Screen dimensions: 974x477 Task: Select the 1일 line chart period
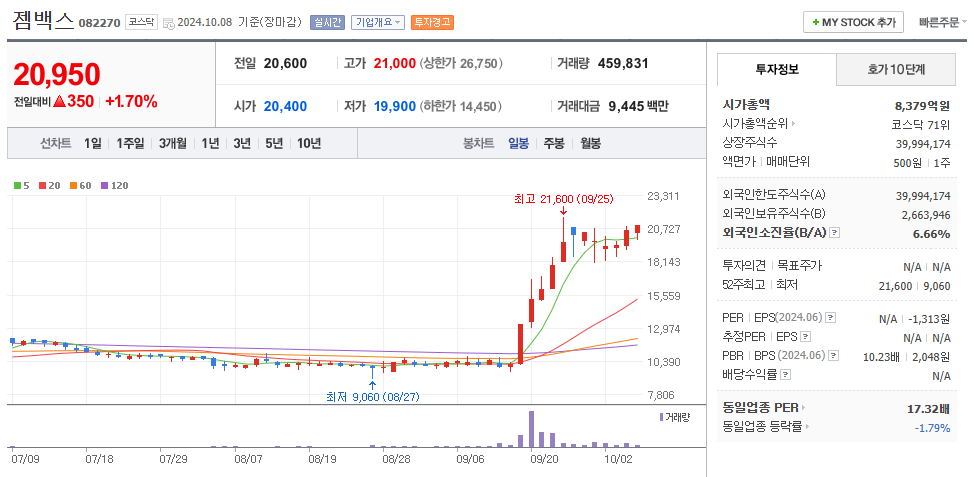click(93, 143)
